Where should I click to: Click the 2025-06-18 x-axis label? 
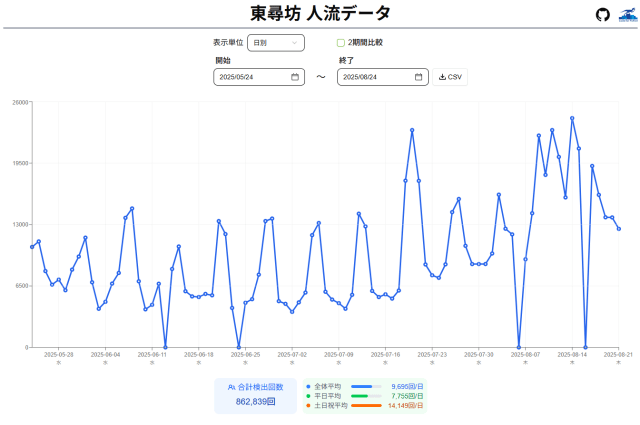(199, 355)
